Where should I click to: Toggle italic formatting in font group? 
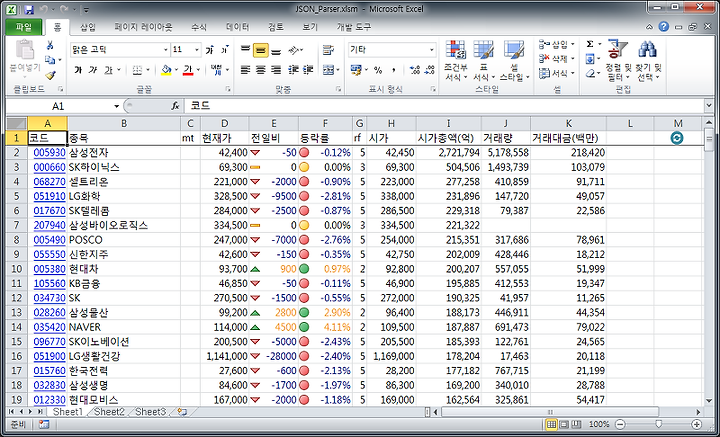pyautogui.click(x=93, y=70)
